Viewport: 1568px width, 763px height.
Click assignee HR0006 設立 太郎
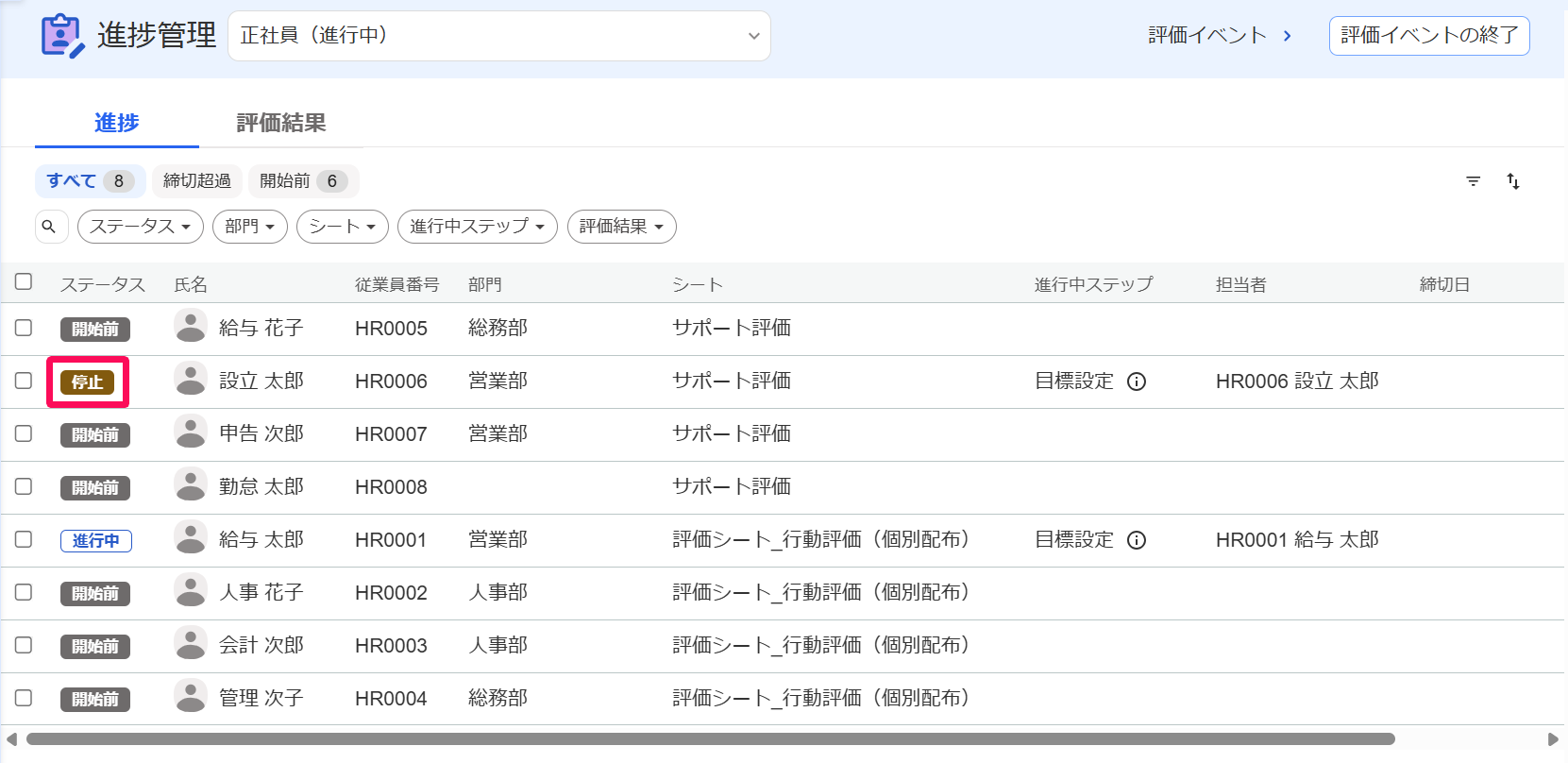tap(1297, 381)
